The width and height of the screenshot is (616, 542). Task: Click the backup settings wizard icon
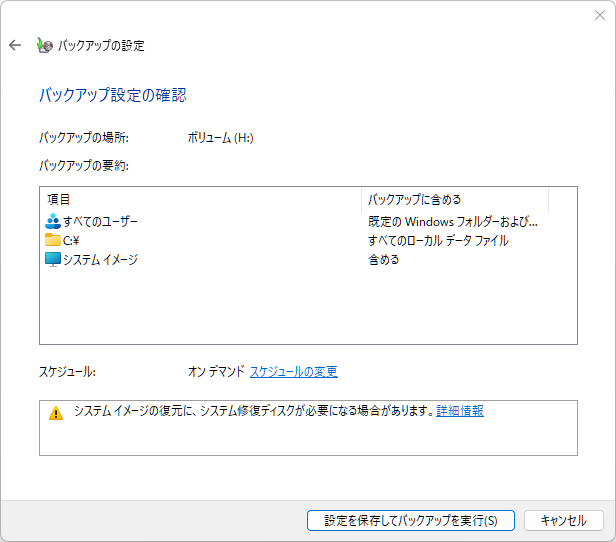tap(44, 45)
